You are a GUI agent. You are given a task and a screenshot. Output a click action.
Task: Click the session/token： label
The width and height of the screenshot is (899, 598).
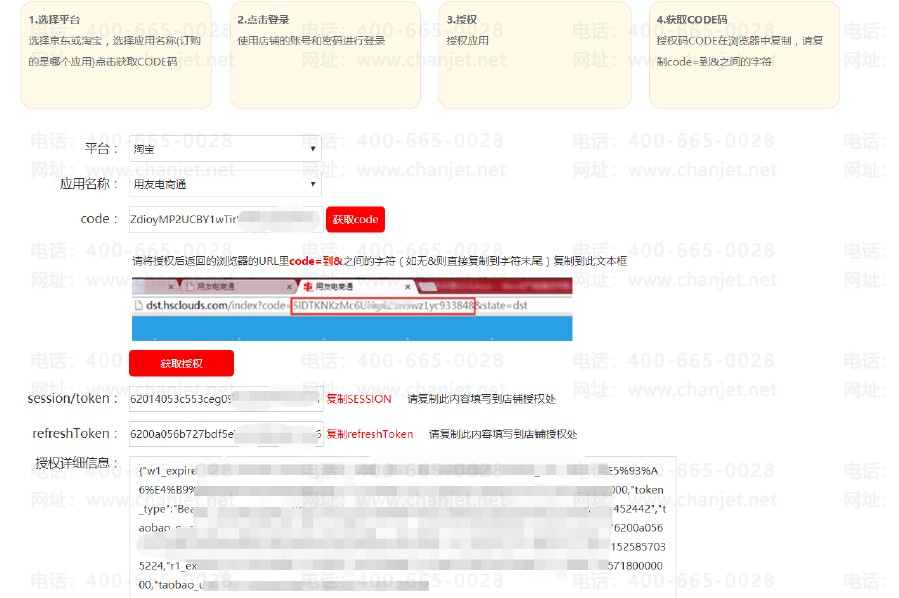tap(73, 398)
